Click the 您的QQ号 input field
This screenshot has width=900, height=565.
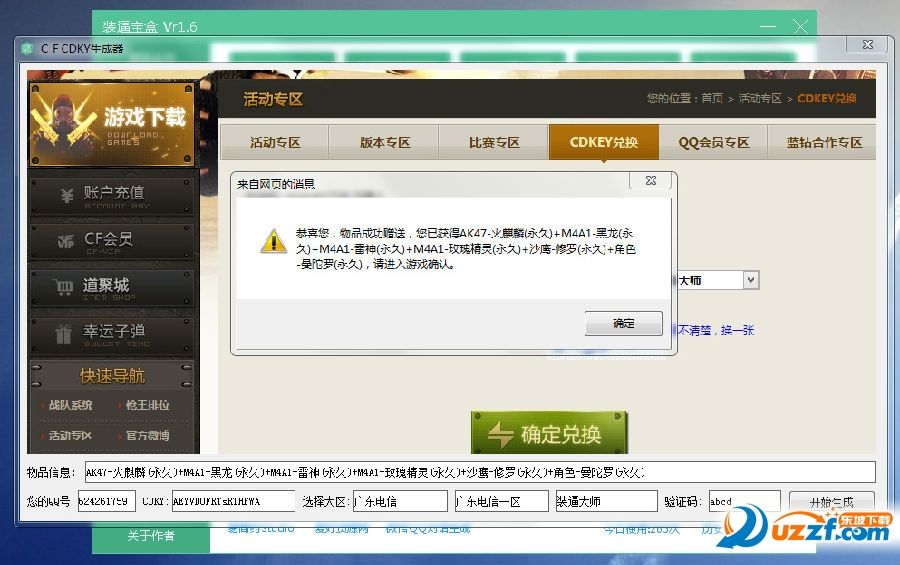click(107, 501)
